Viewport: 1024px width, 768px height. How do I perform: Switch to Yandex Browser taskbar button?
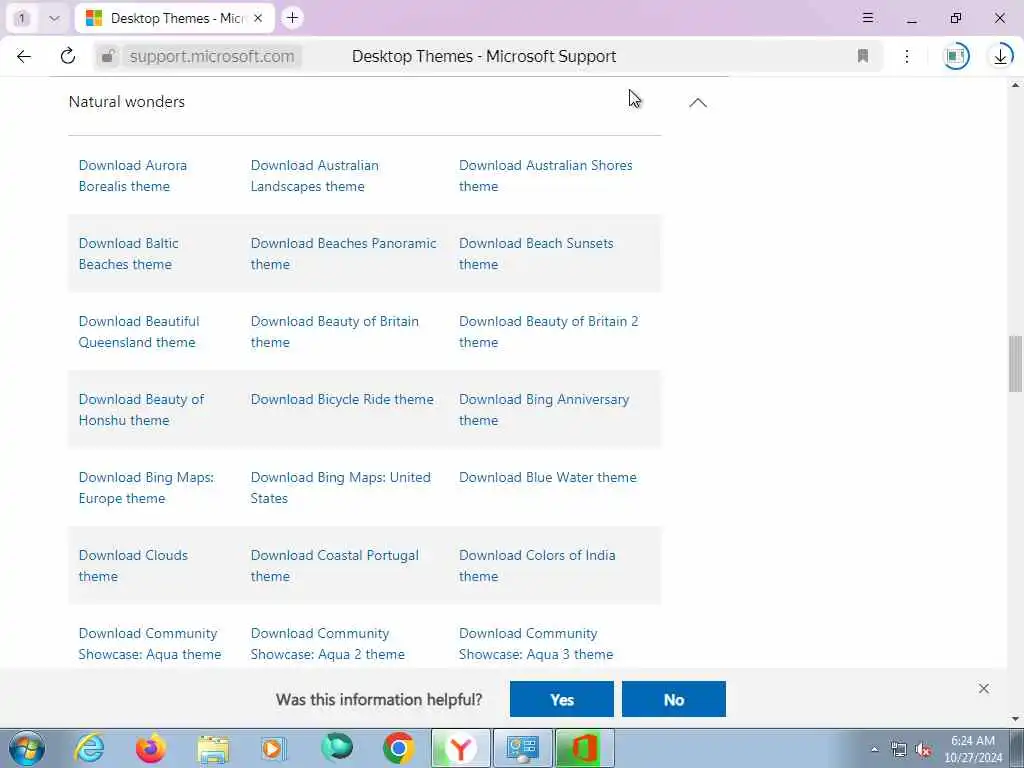[460, 748]
